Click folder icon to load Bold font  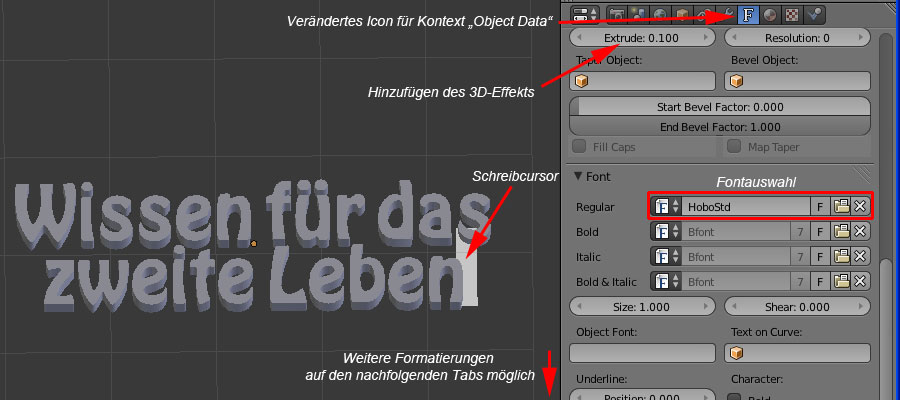(x=841, y=232)
